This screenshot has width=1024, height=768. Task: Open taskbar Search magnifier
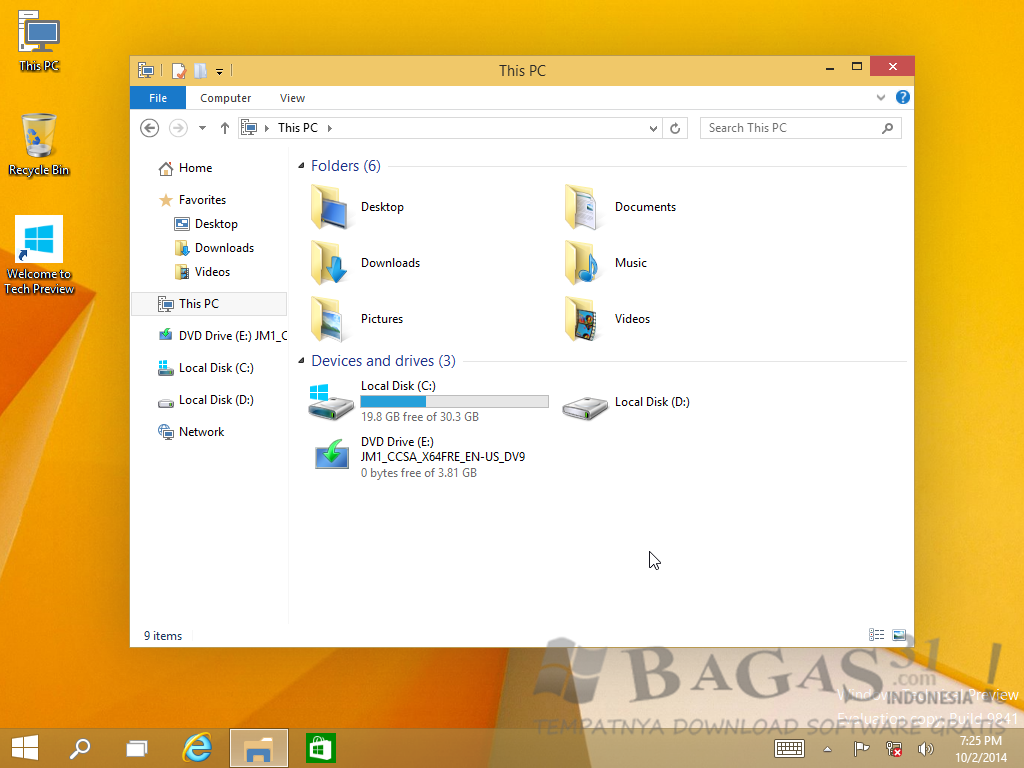(x=80, y=748)
